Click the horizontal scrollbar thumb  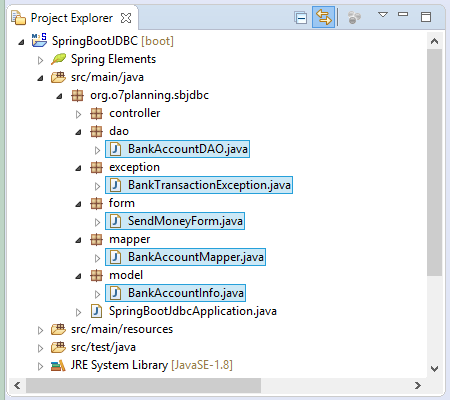tap(143, 386)
